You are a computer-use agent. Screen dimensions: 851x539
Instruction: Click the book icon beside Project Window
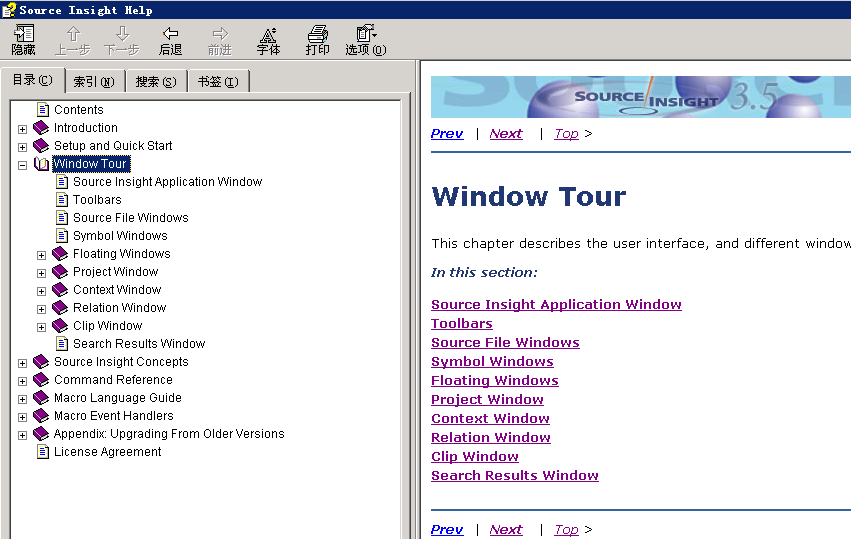pos(60,271)
